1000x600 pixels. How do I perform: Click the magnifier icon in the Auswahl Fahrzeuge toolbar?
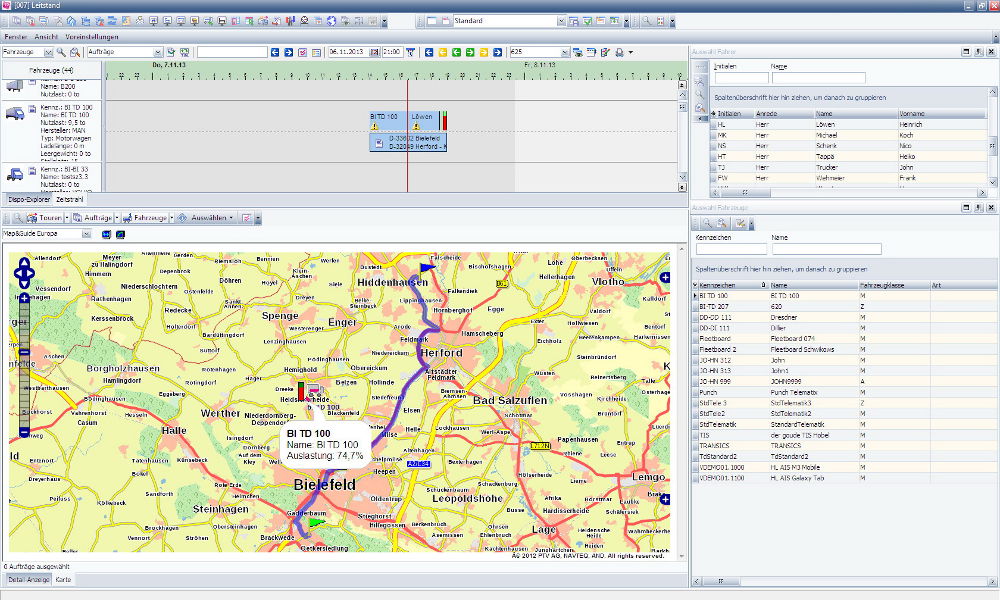point(707,223)
